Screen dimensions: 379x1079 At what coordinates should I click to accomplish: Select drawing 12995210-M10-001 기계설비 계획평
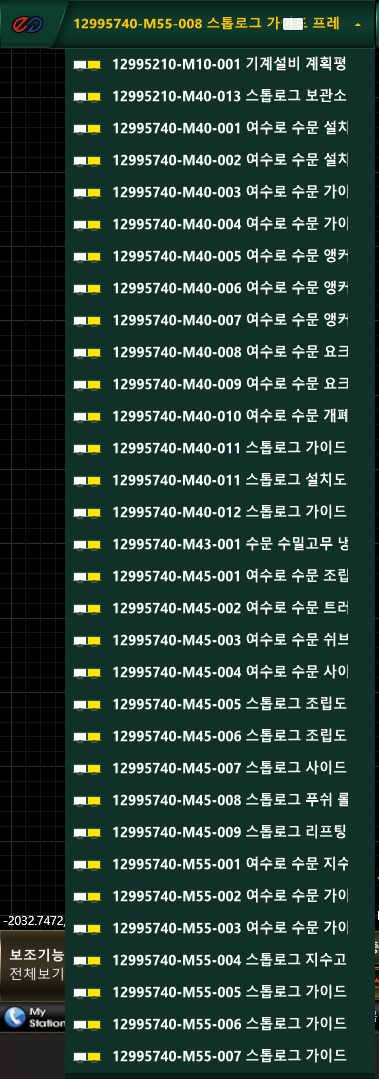point(219,64)
